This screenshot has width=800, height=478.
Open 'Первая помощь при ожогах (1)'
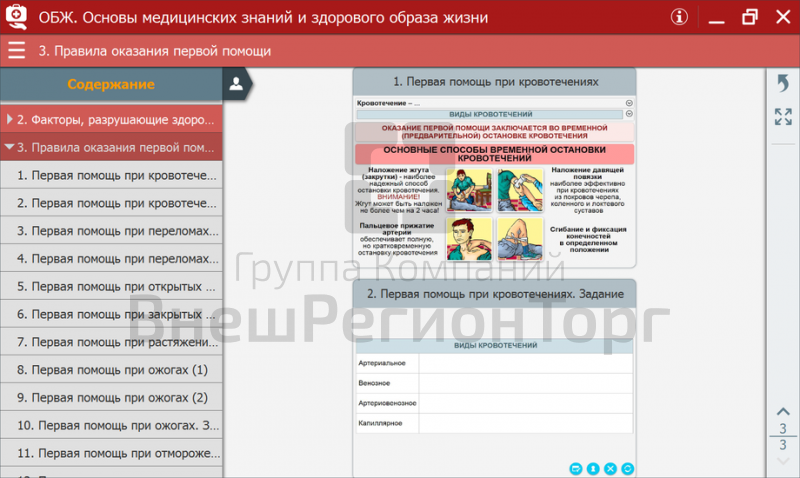tap(112, 370)
